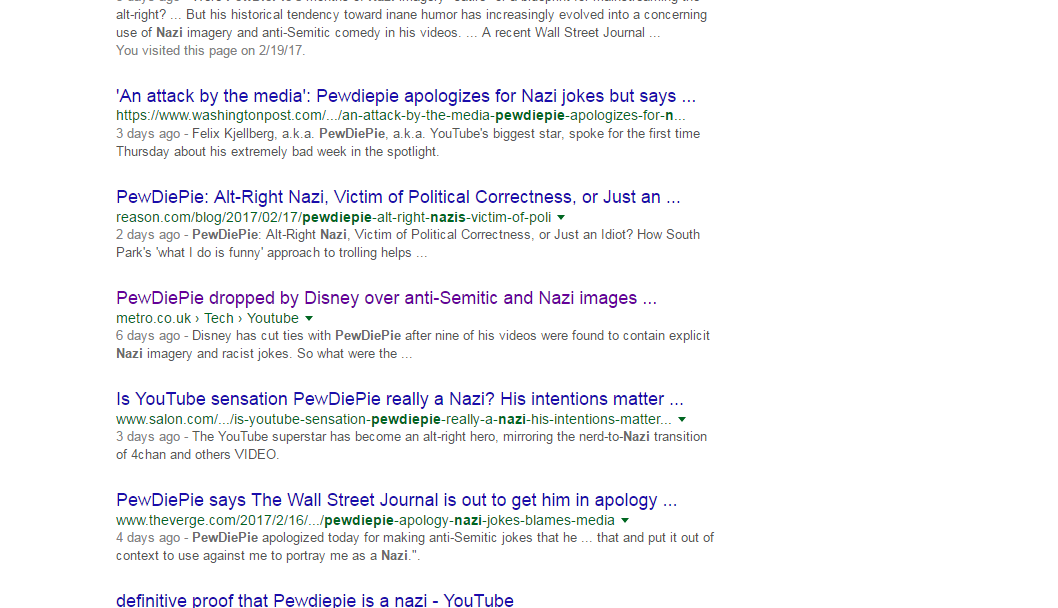Click the snippet mentioning 'How South Park's'
The width and height of the screenshot is (1058, 608).
tap(408, 244)
